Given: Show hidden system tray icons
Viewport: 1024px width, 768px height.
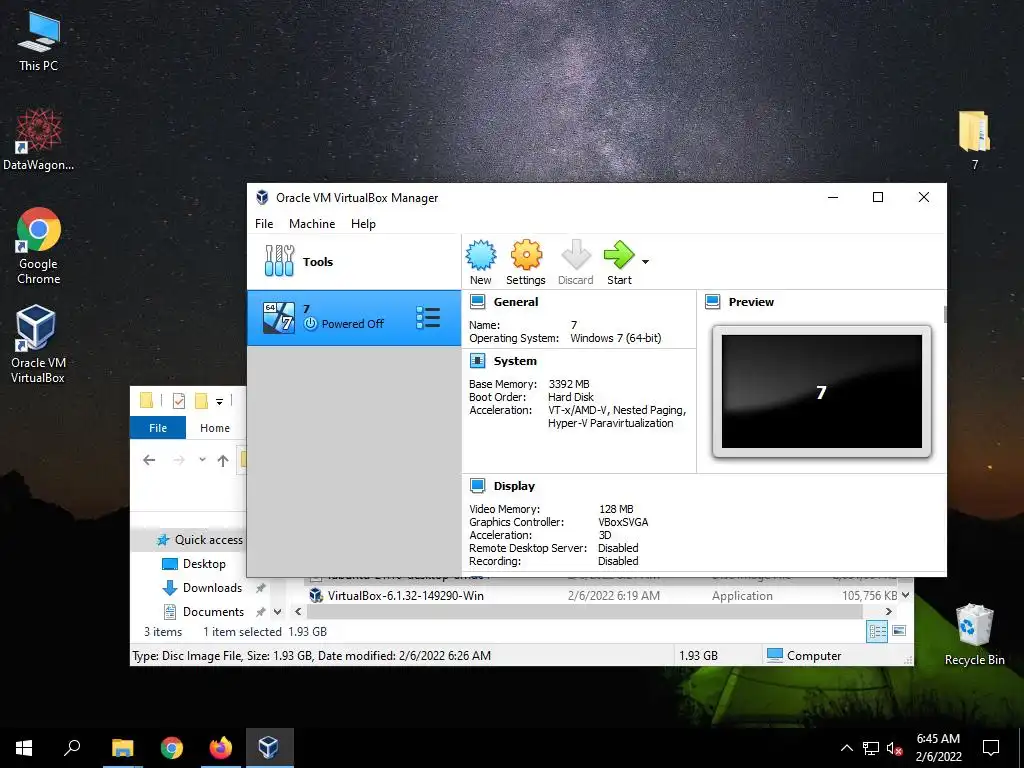Looking at the screenshot, I should click(846, 748).
